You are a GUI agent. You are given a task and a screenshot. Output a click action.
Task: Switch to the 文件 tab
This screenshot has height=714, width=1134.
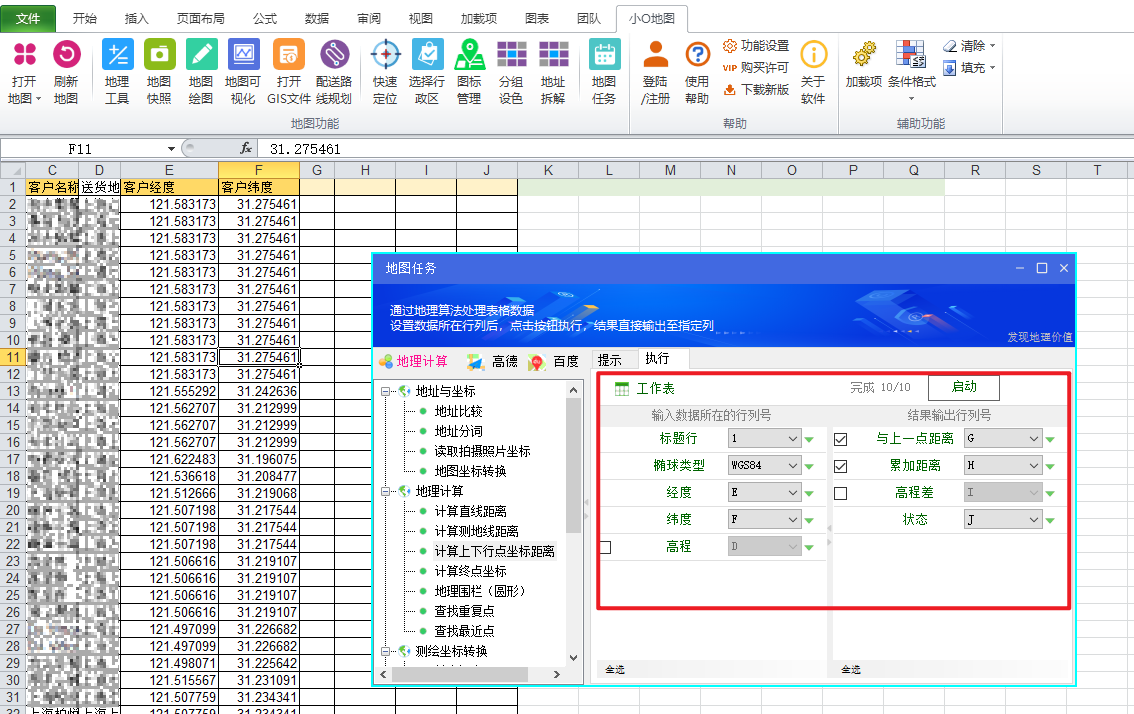(x=28, y=18)
